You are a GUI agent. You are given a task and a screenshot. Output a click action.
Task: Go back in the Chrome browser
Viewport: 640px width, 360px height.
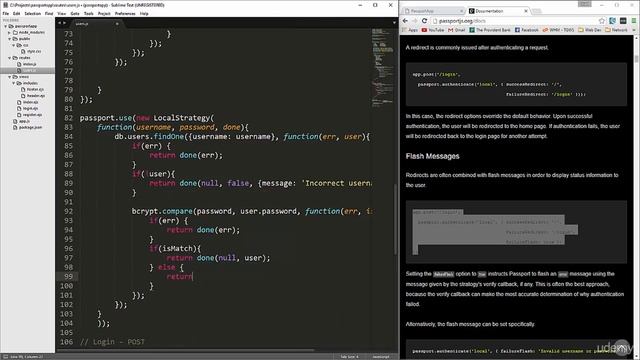click(405, 21)
